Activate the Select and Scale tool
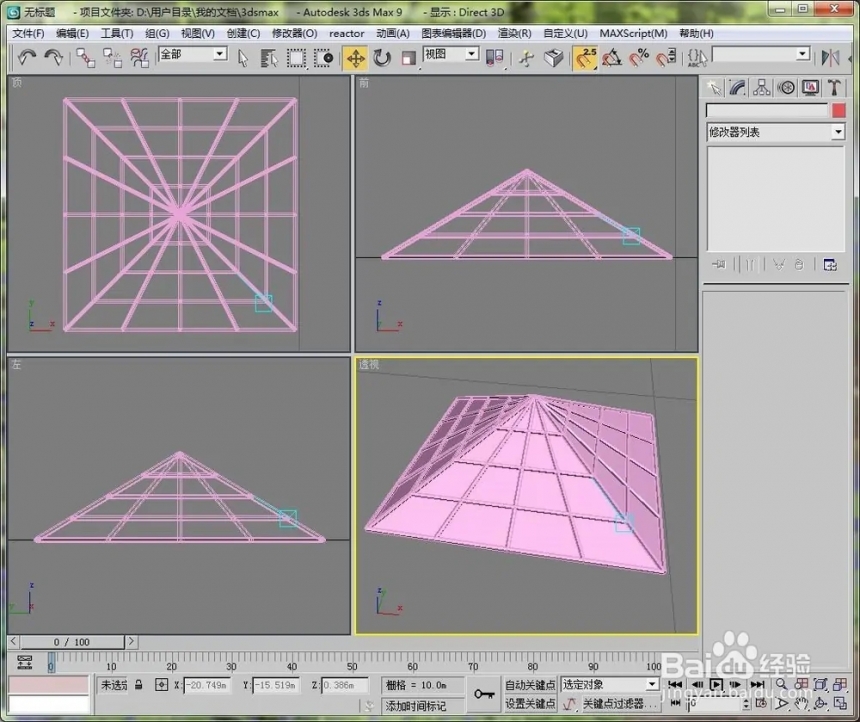Viewport: 860px width, 722px height. 409,58
